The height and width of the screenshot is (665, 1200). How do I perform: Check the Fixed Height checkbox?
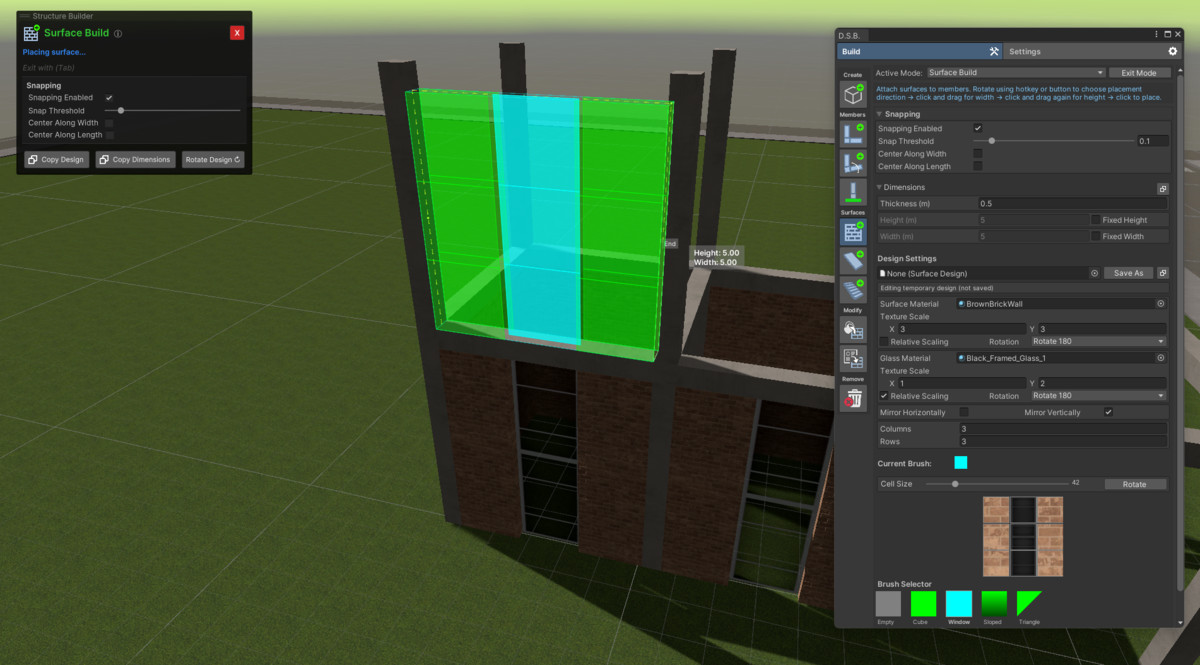coord(1094,220)
